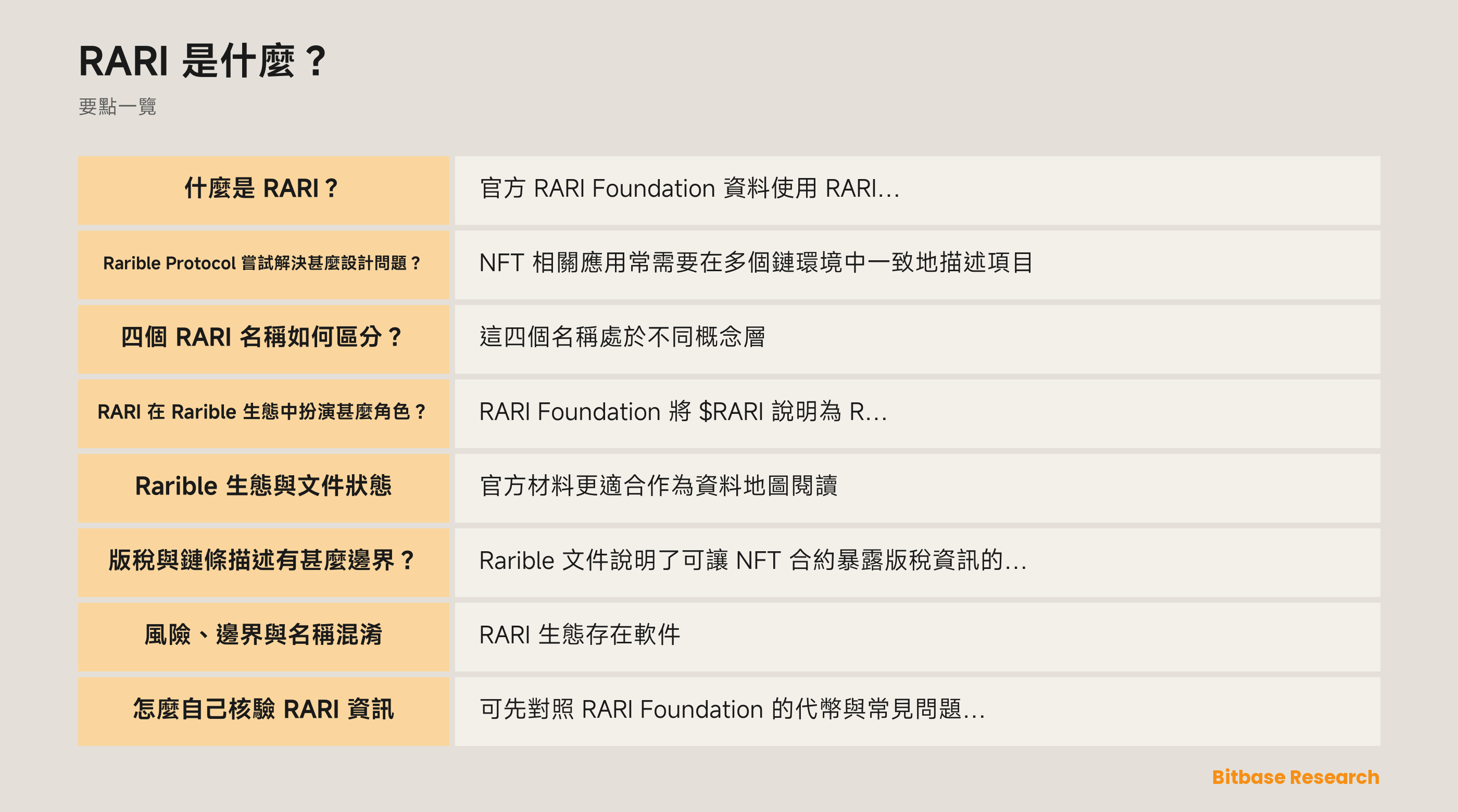Select the 'Rarible 生態與文件狀態' heading cell
The height and width of the screenshot is (812, 1458).
263,488
